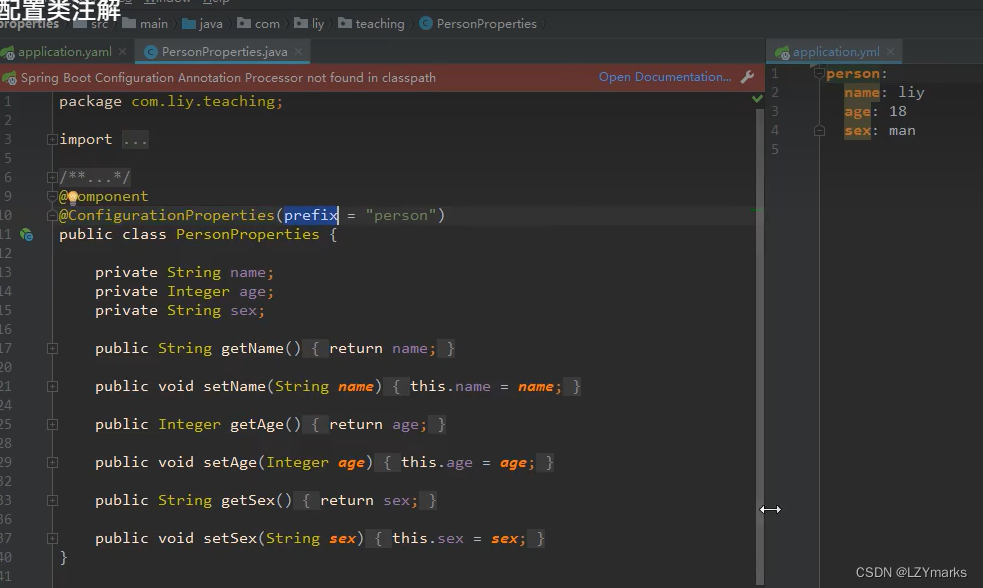The height and width of the screenshot is (588, 983).
Task: Click the green checkmark inspection indicator
Action: point(757,98)
